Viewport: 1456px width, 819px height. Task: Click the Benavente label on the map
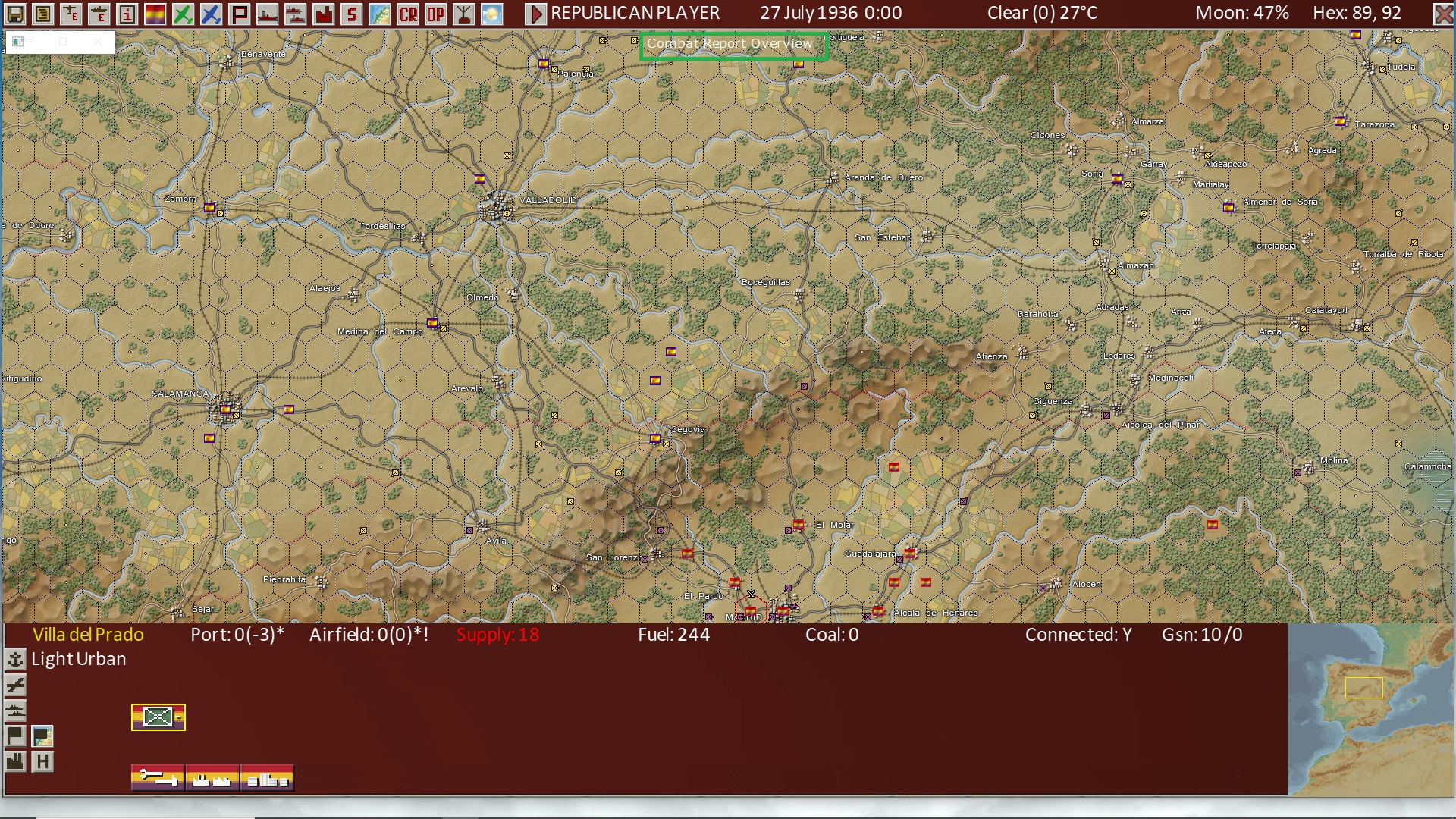click(x=263, y=54)
